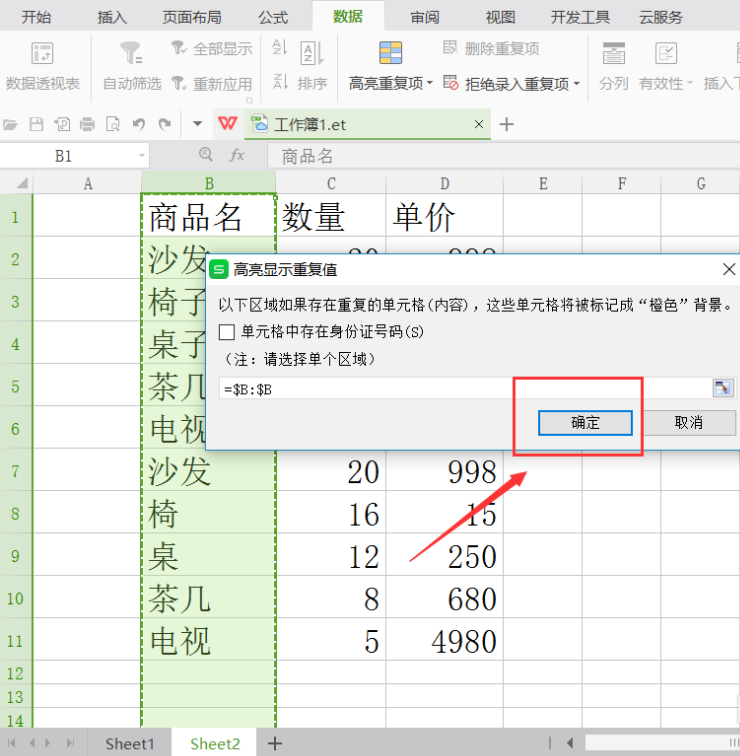This screenshot has height=756, width=740.
Task: Click the undo arrow icon
Action: 139,124
